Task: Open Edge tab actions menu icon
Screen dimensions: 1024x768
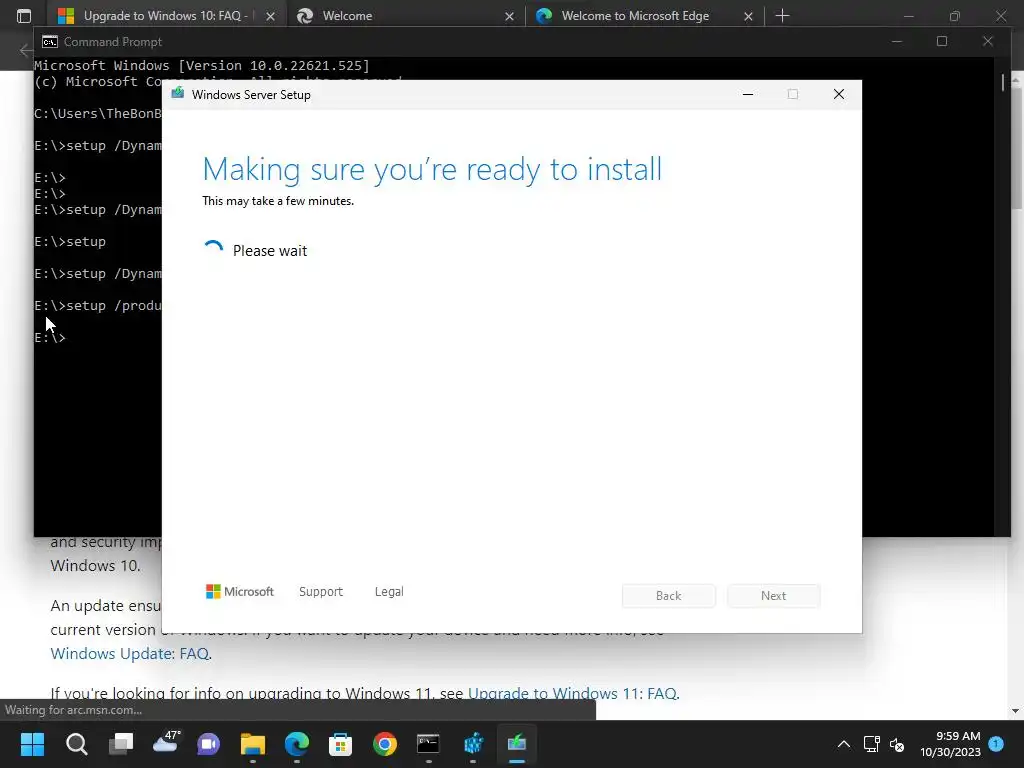Action: (24, 16)
